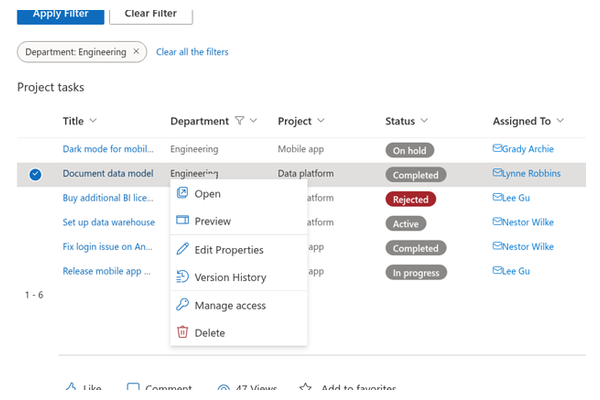Image resolution: width=600 pixels, height=400 pixels.
Task: Click mail icon on Release mobile app row
Action: 497,271
